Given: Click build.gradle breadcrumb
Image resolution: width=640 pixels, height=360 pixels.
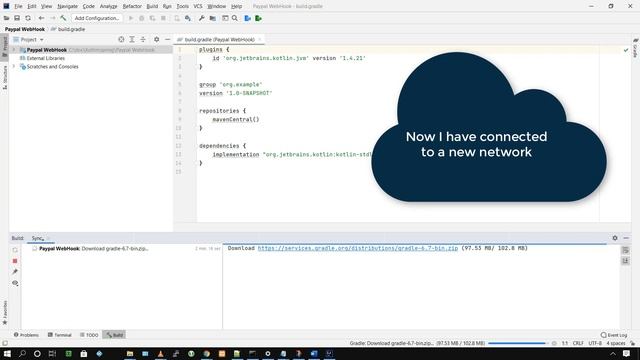Looking at the screenshot, I should pos(68,29).
